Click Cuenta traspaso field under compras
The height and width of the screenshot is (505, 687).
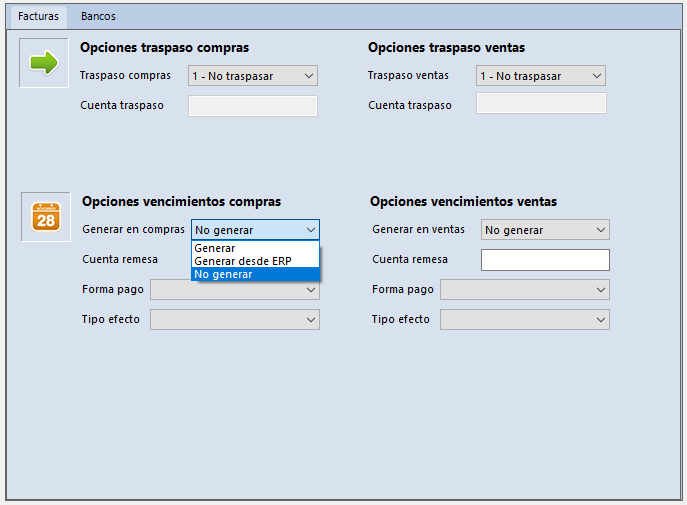pos(253,106)
